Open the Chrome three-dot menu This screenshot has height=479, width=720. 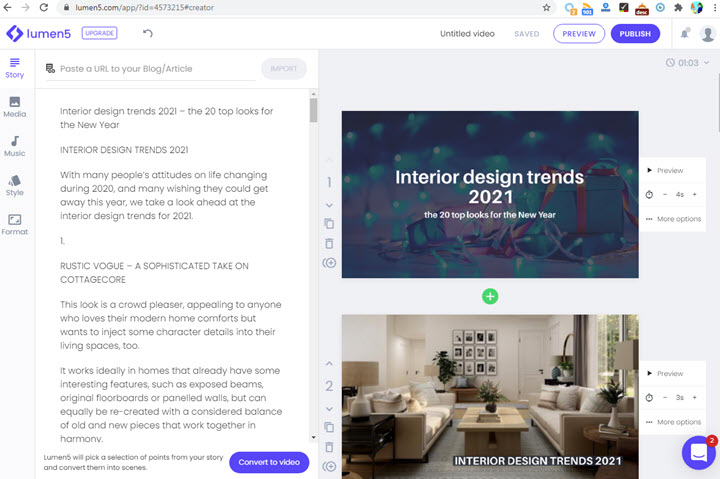(713, 7)
